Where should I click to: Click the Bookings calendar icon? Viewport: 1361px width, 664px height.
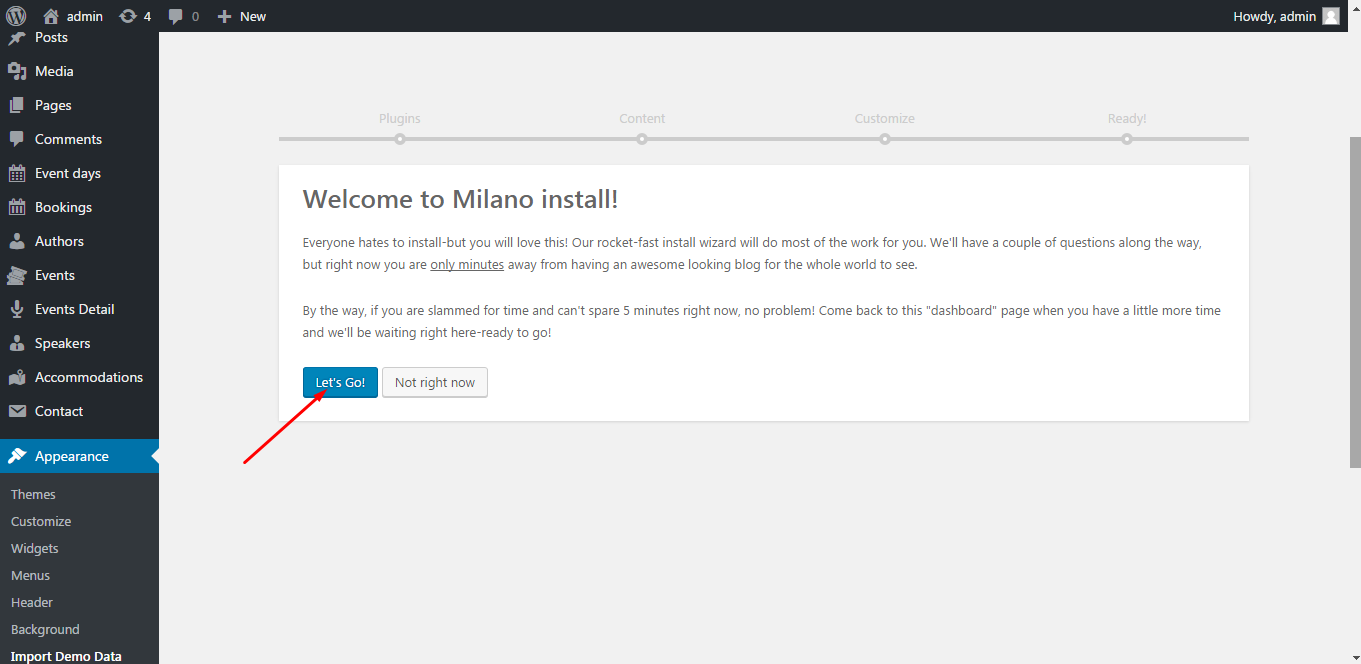(x=17, y=207)
